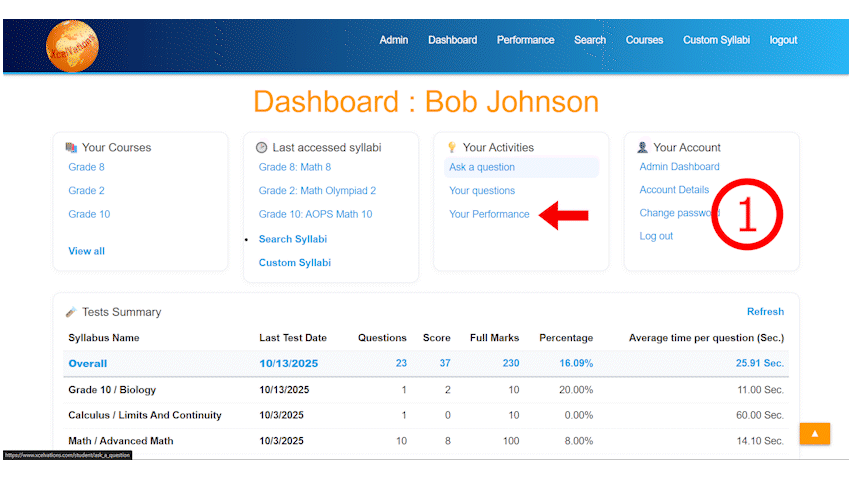The width and height of the screenshot is (854, 480).
Task: Click the Custom Syllabi link under syllabi list
Action: coord(295,263)
